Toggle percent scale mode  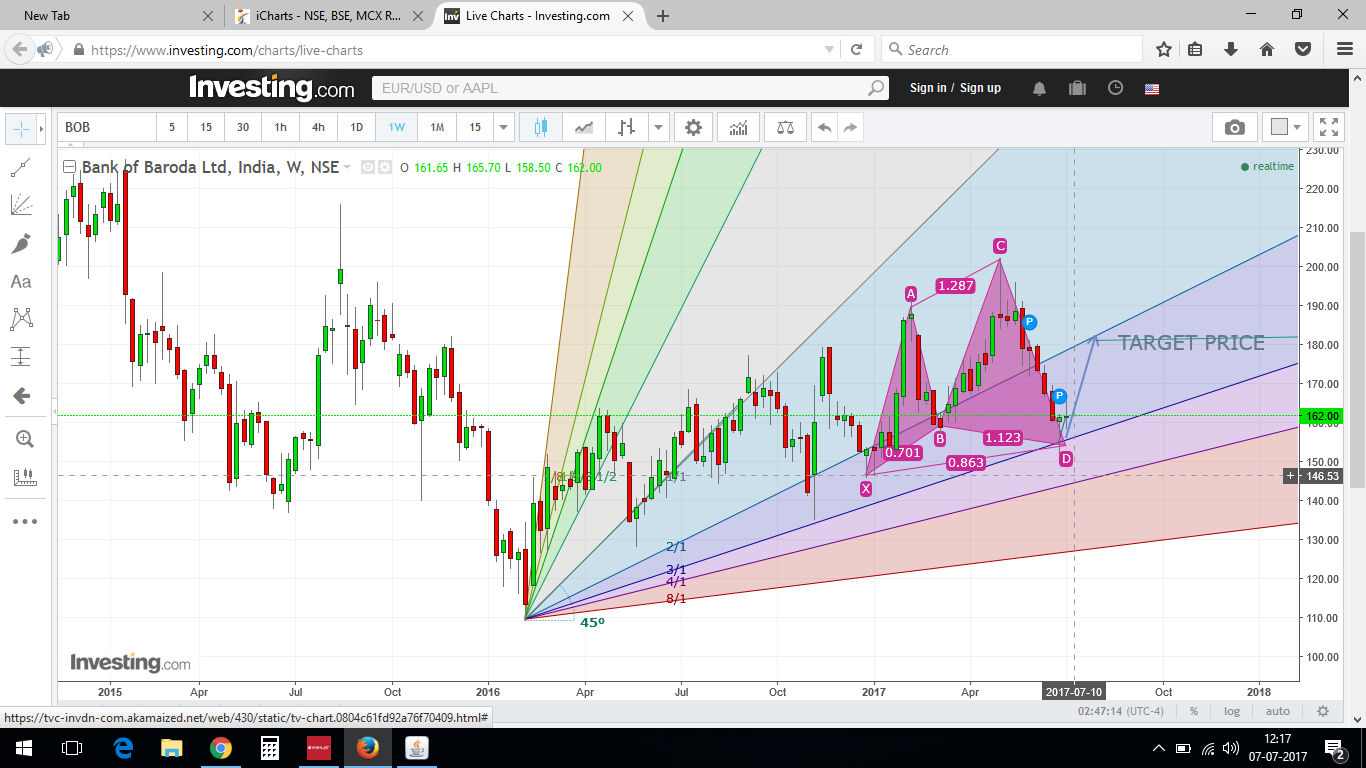[x=1194, y=711]
